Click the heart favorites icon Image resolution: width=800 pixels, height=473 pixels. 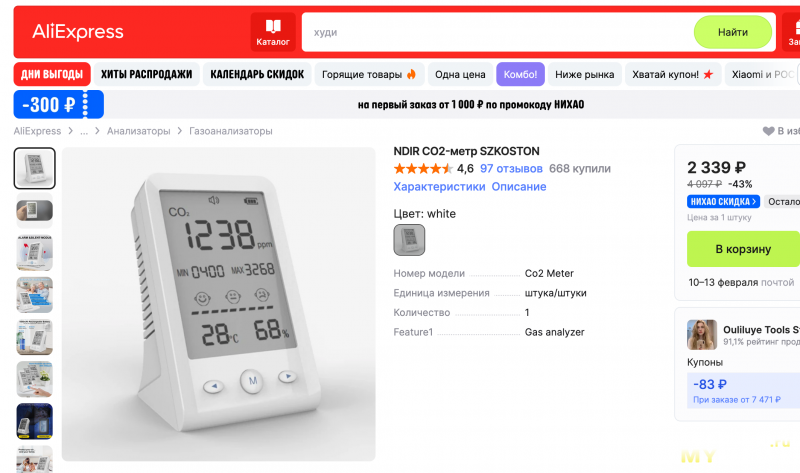[768, 131]
